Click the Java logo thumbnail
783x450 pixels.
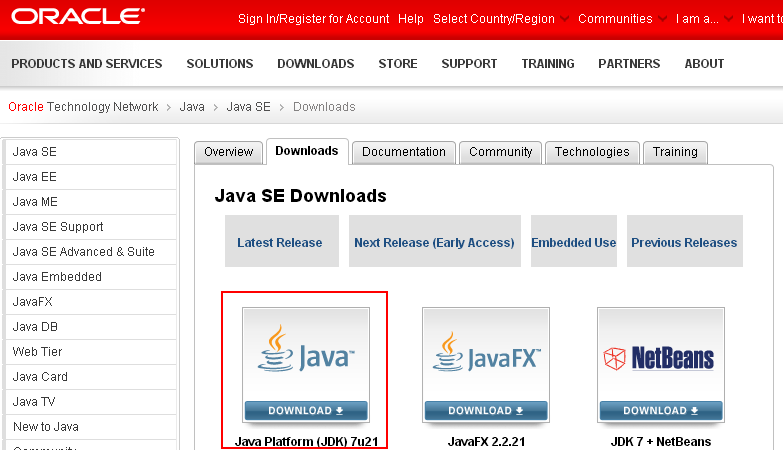pos(306,355)
